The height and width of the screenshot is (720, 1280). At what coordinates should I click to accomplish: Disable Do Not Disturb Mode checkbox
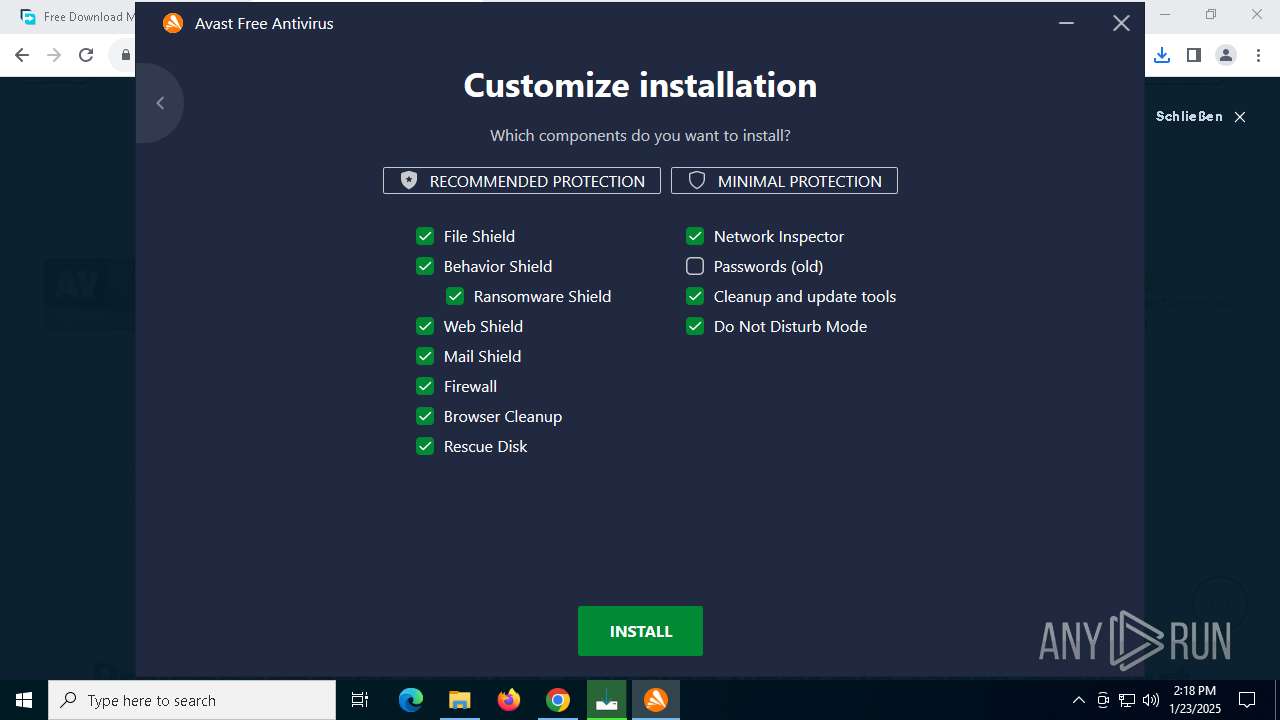tap(695, 326)
